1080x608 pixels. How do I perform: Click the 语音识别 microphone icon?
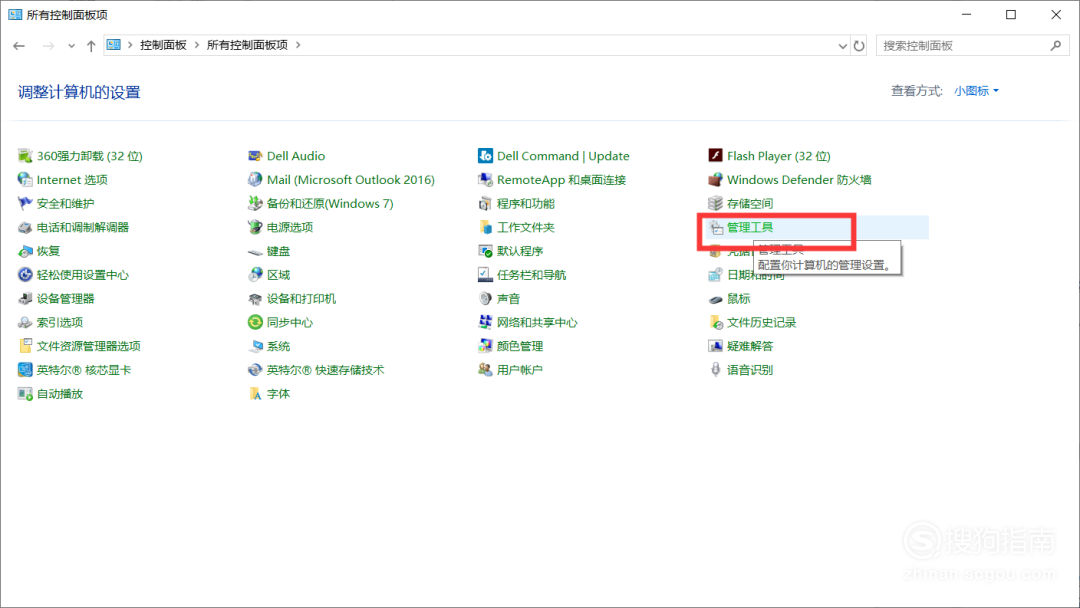tap(715, 370)
